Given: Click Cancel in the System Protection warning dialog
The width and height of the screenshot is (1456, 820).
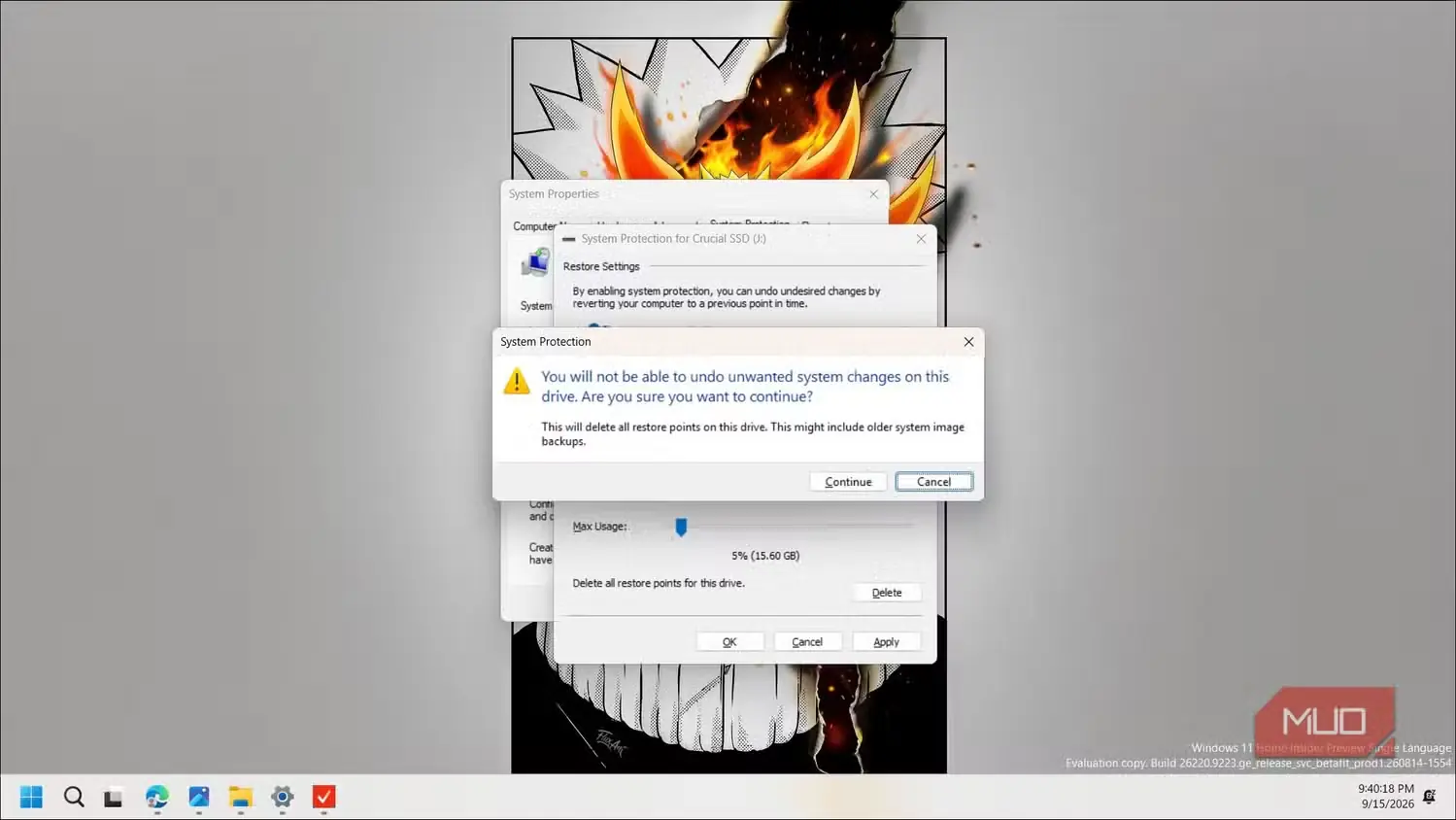Looking at the screenshot, I should [x=933, y=482].
